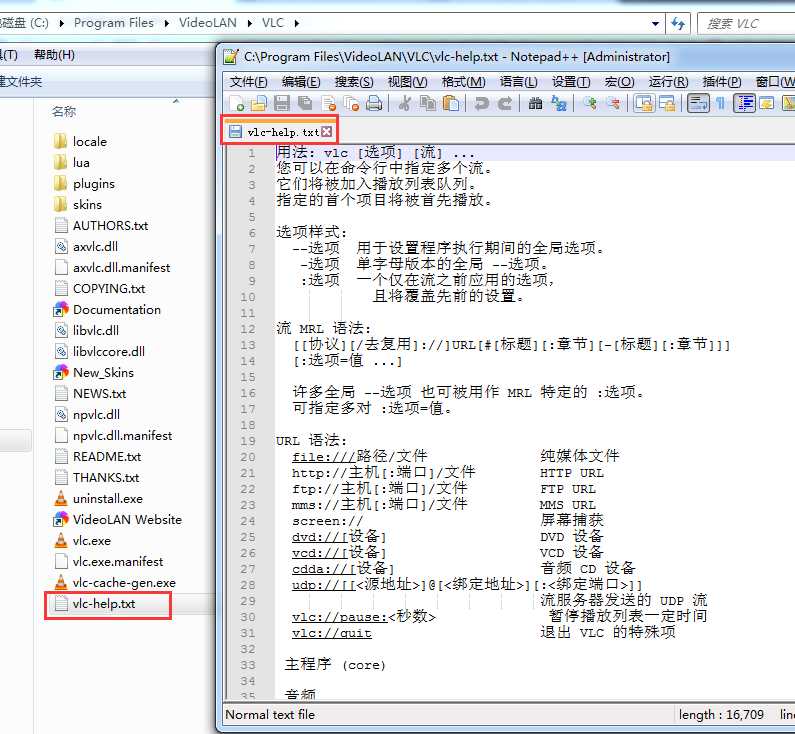Open the 搜索(S) menu

[354, 82]
